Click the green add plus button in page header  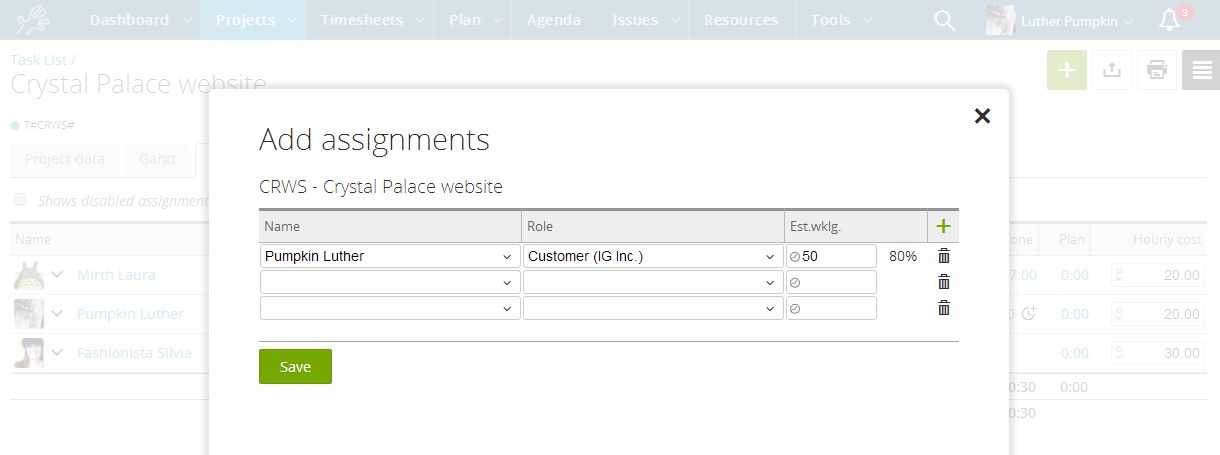click(1067, 70)
